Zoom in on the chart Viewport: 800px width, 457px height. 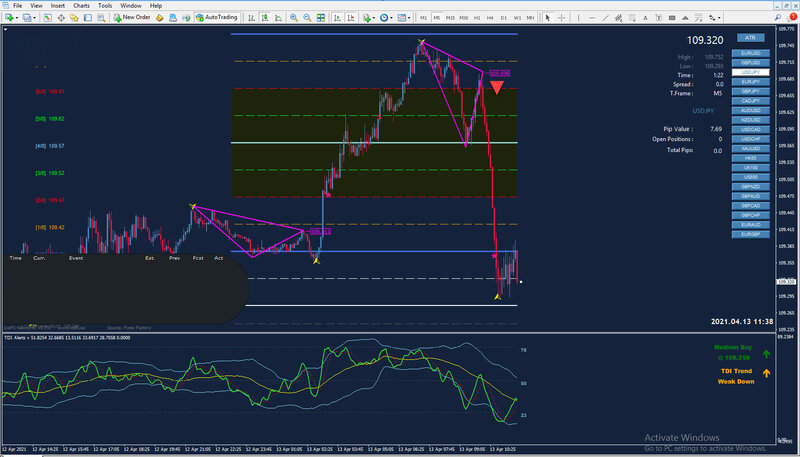294,18
